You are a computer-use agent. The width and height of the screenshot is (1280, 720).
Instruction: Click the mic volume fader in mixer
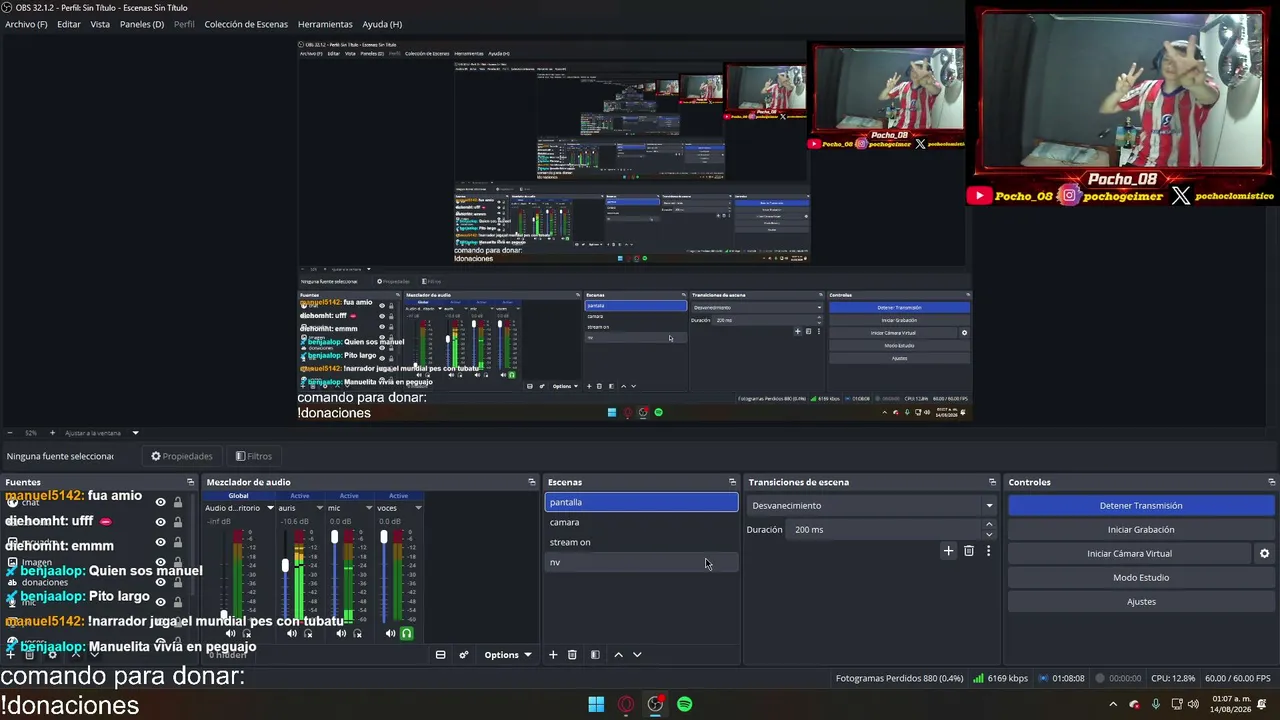pos(334,537)
